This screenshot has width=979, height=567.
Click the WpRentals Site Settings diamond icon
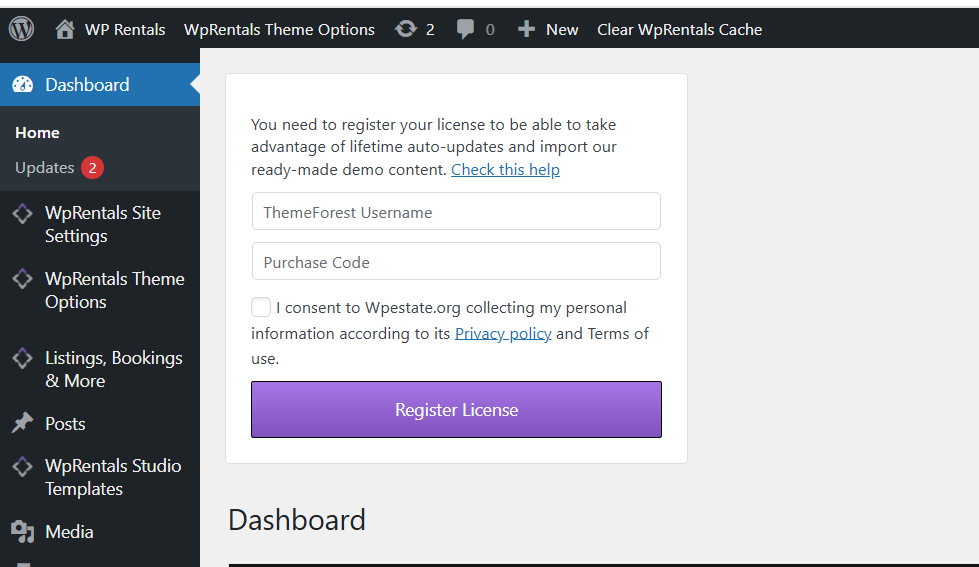pos(22,214)
